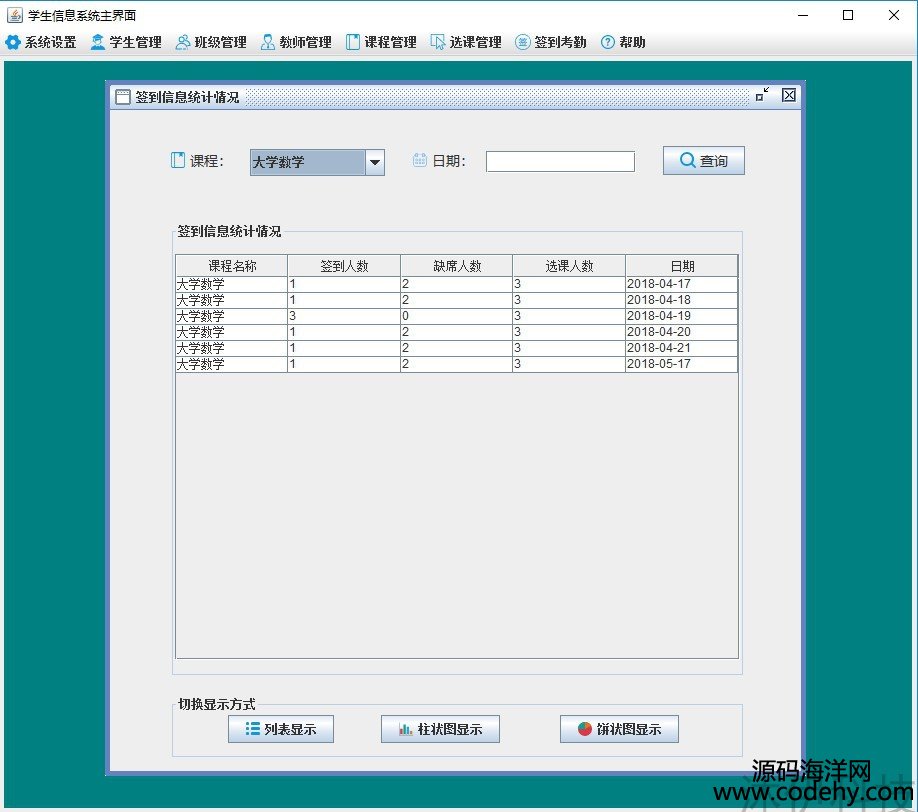Image resolution: width=918 pixels, height=812 pixels.
Task: Click 选课人数 value in 2018-04-20 row
Action: click(569, 332)
